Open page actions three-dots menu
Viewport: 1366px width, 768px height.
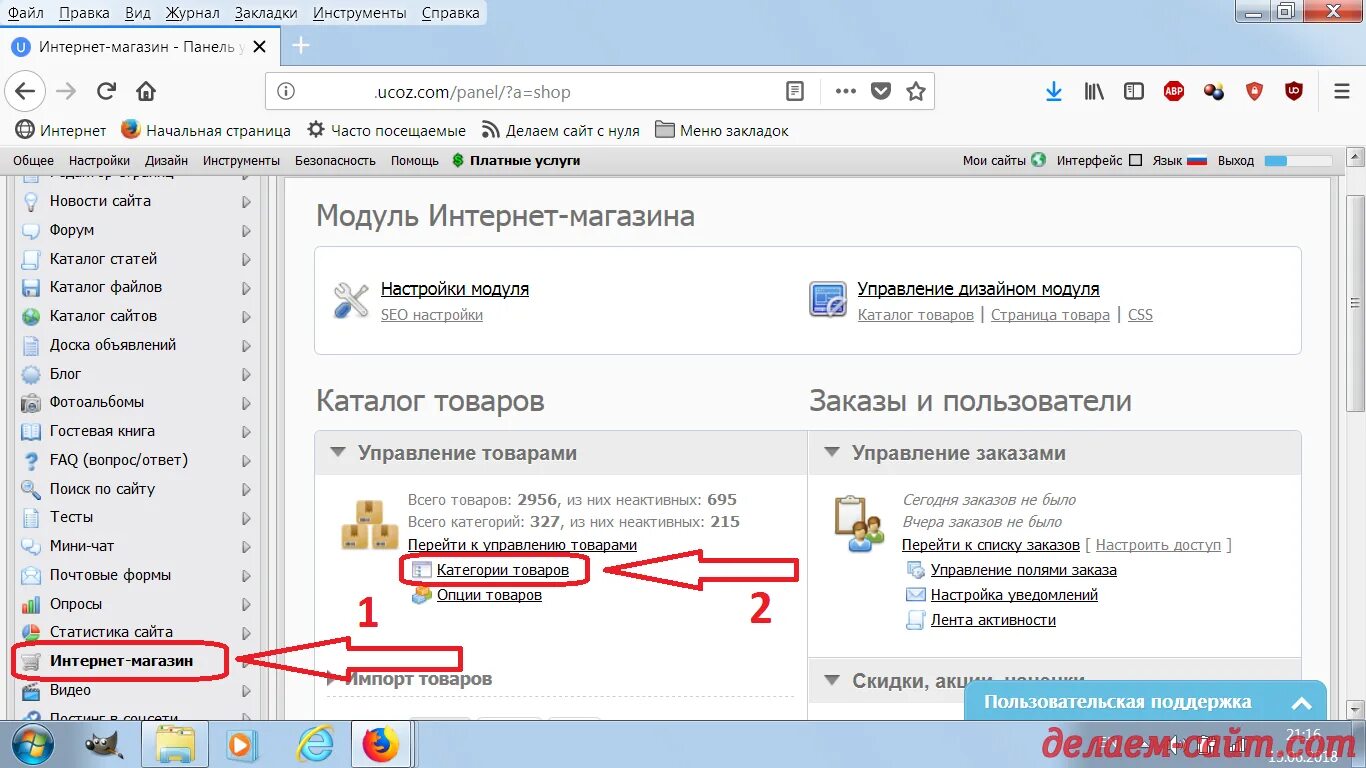pyautogui.click(x=846, y=92)
